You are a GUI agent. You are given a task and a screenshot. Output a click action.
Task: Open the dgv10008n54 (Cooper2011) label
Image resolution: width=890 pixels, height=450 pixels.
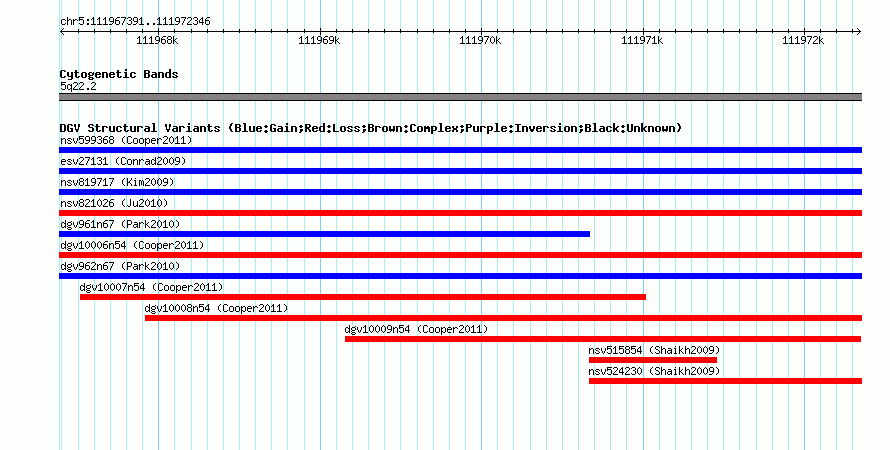[x=216, y=308]
